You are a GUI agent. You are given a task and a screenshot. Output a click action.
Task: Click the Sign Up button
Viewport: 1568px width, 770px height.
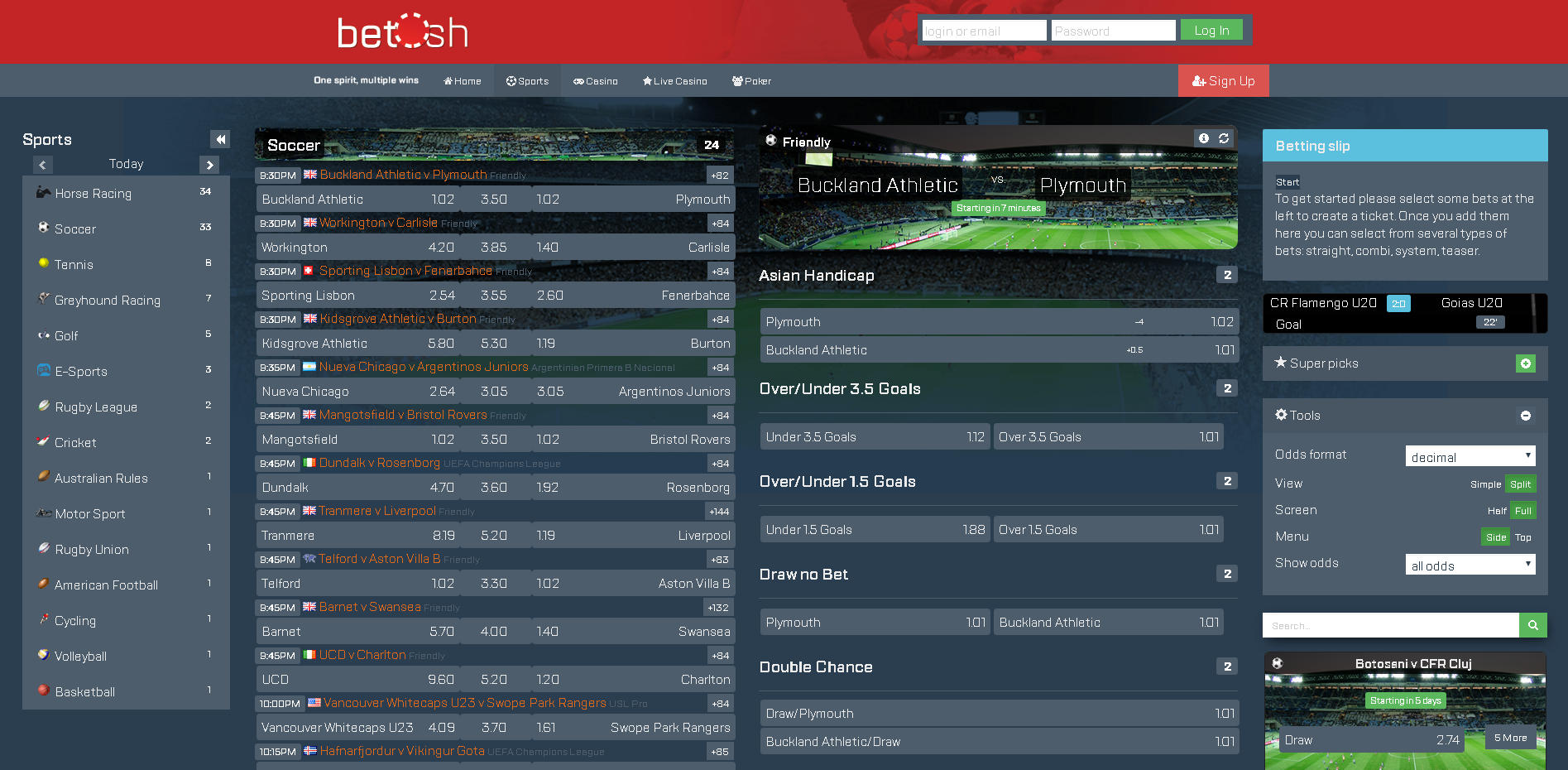pyautogui.click(x=1223, y=81)
